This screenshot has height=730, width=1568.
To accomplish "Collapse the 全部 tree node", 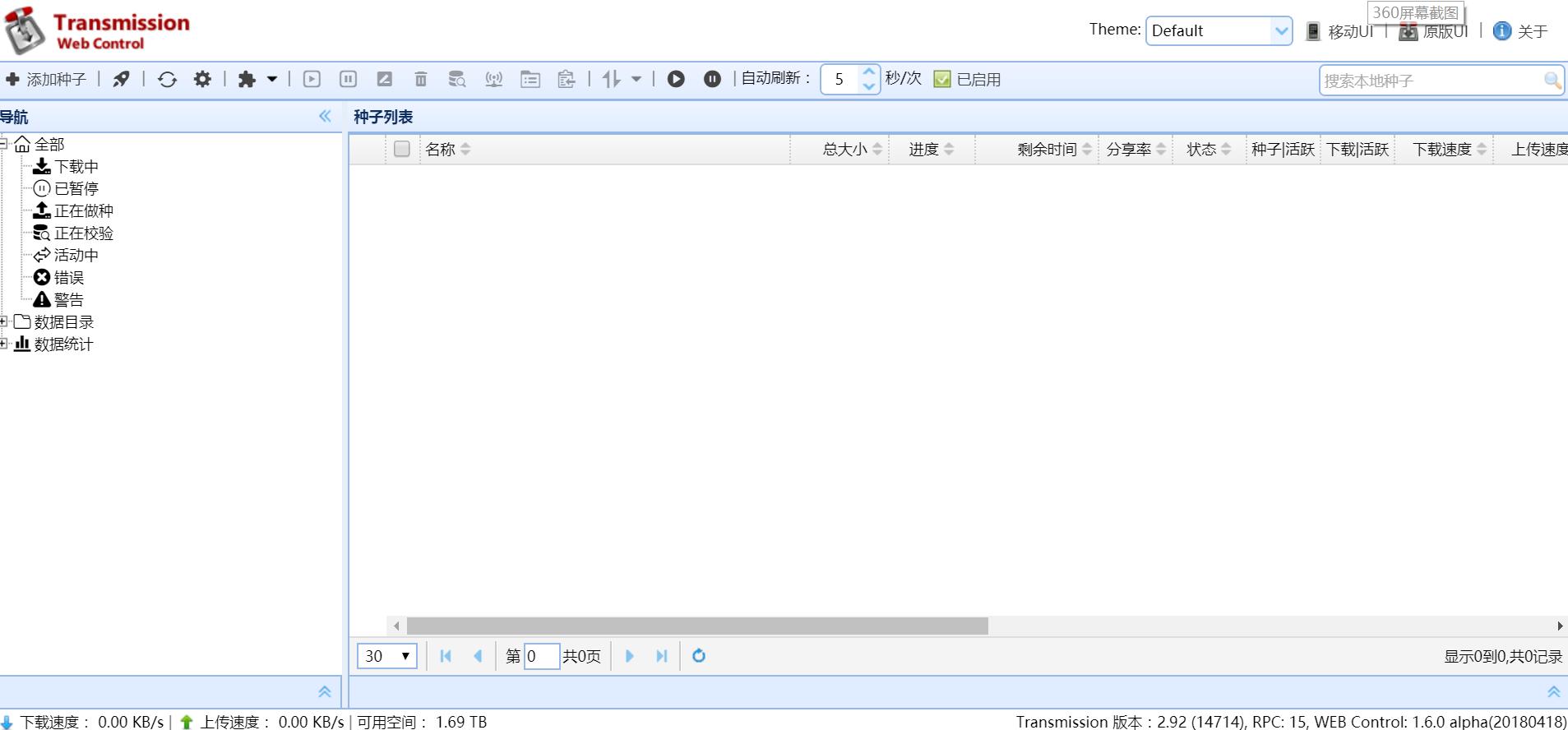I will pyautogui.click(x=4, y=144).
